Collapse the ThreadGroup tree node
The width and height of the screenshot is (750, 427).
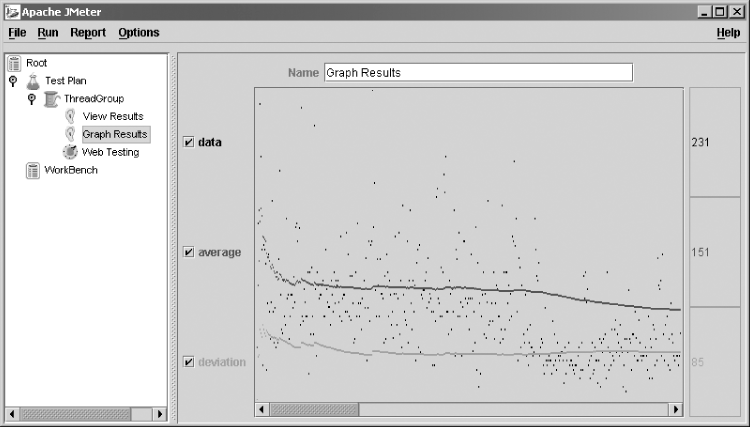pos(32,99)
